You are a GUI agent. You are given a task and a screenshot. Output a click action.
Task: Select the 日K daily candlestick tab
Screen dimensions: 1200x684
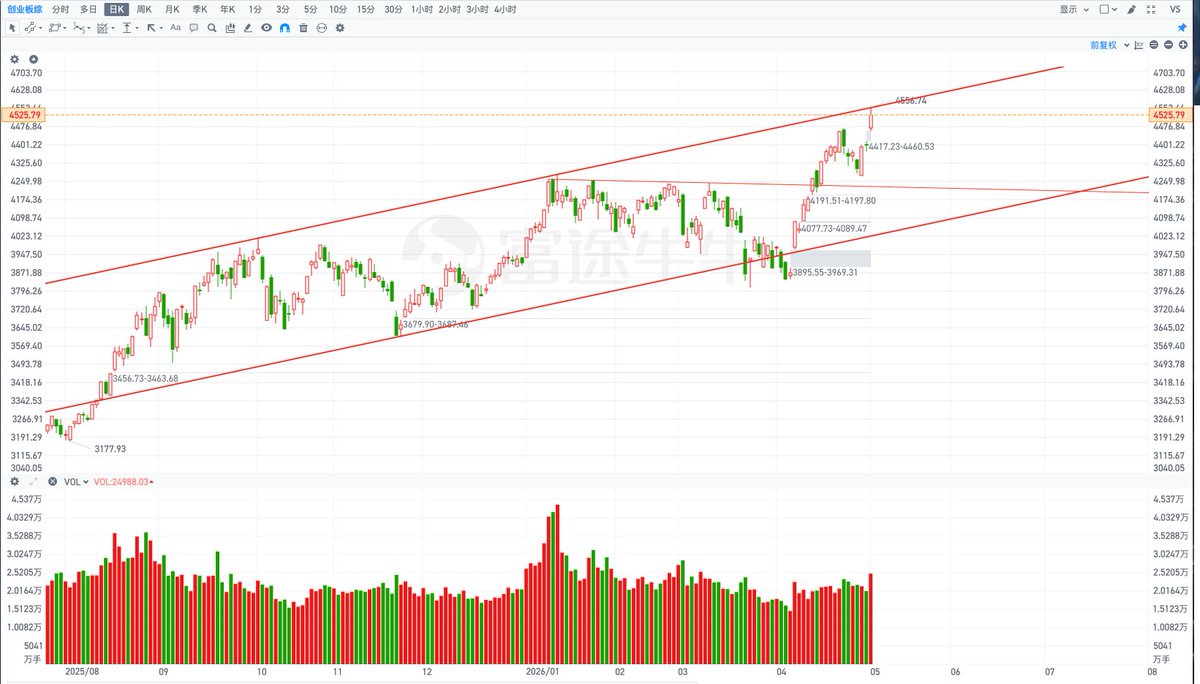(x=117, y=9)
